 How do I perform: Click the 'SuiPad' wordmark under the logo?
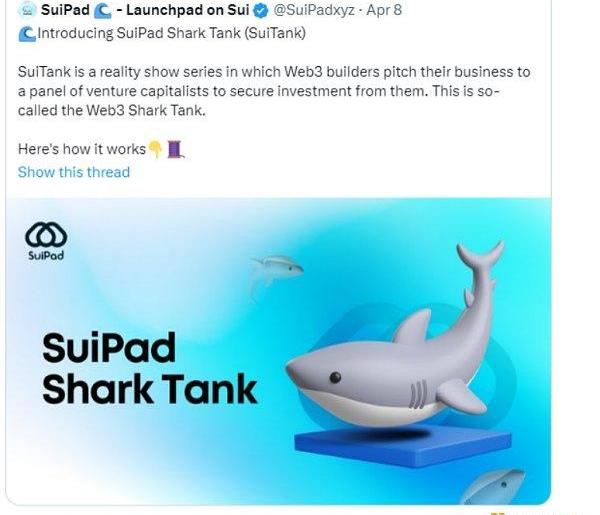tap(45, 256)
